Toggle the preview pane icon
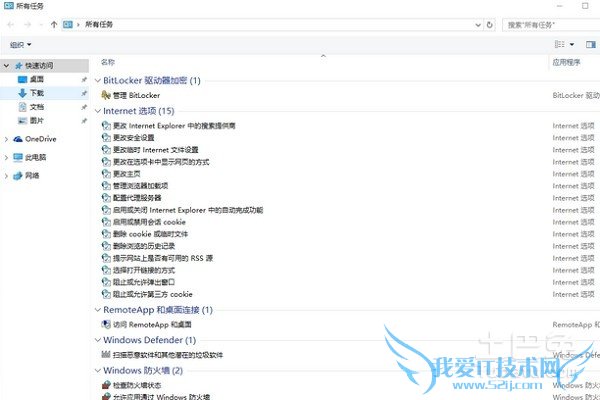Screen dimensions: 600x400 (x=590, y=45)
